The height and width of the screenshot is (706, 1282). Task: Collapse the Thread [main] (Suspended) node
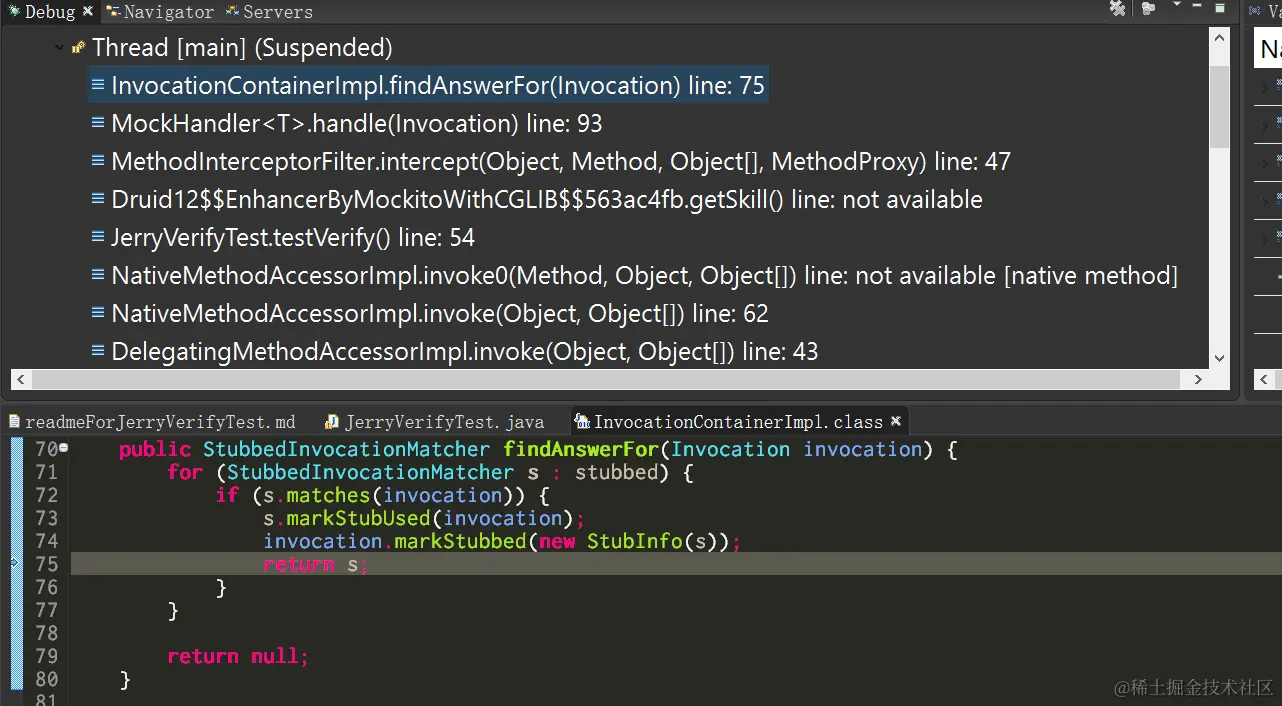[x=59, y=47]
